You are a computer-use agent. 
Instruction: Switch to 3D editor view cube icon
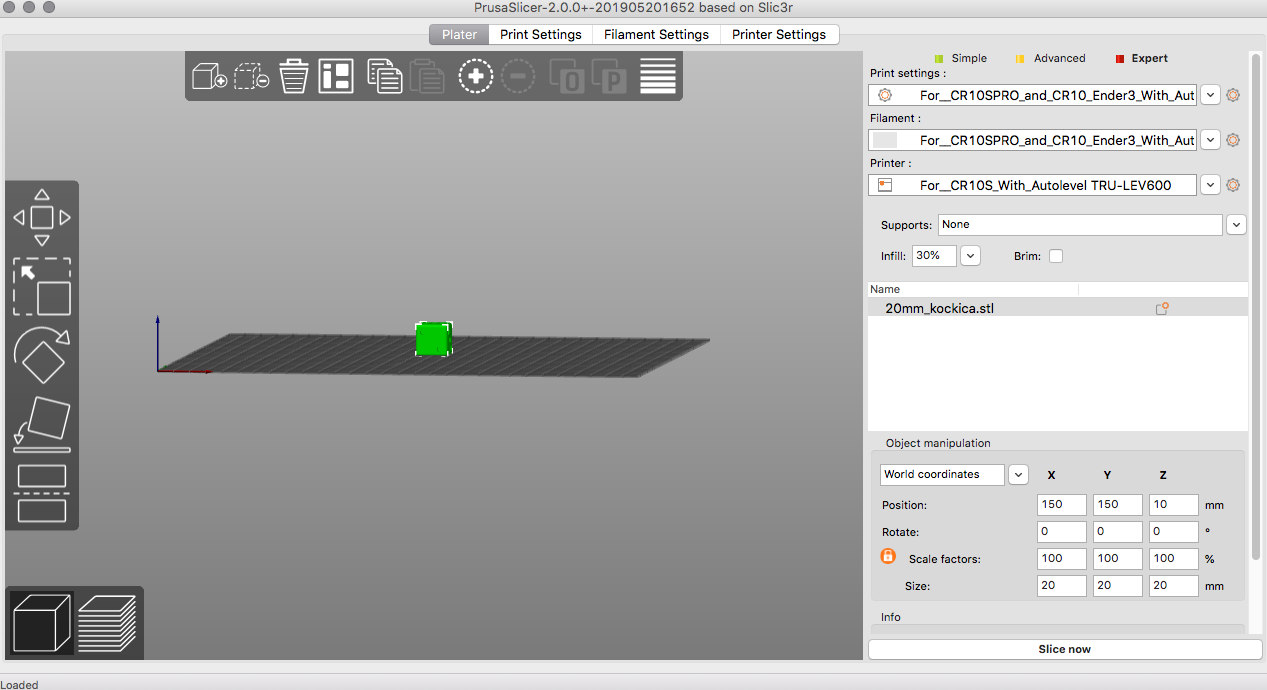click(42, 623)
